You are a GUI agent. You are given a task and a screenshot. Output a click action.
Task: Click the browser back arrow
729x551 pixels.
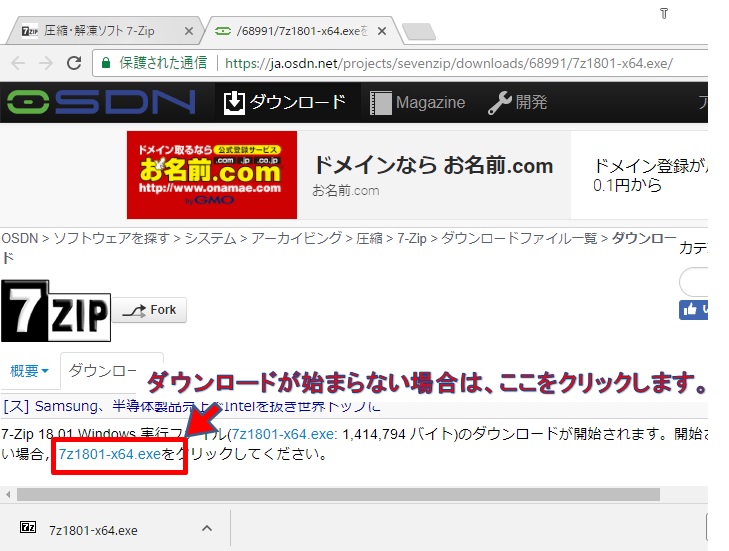point(18,63)
